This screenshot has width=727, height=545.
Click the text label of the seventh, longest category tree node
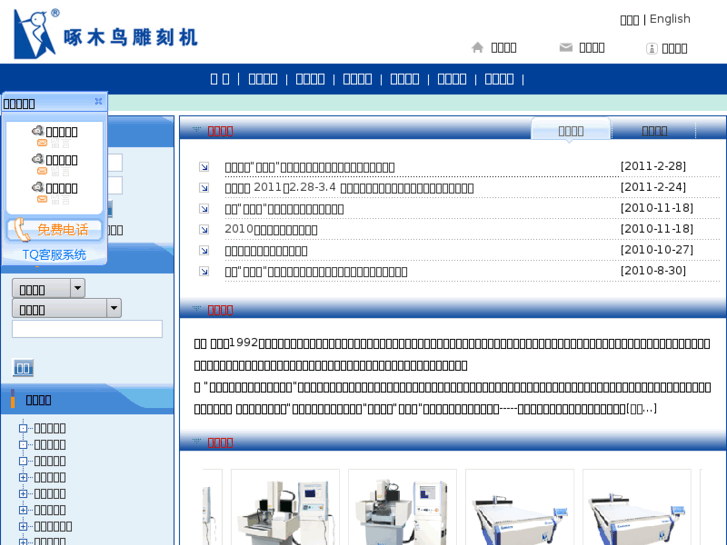pos(53,526)
